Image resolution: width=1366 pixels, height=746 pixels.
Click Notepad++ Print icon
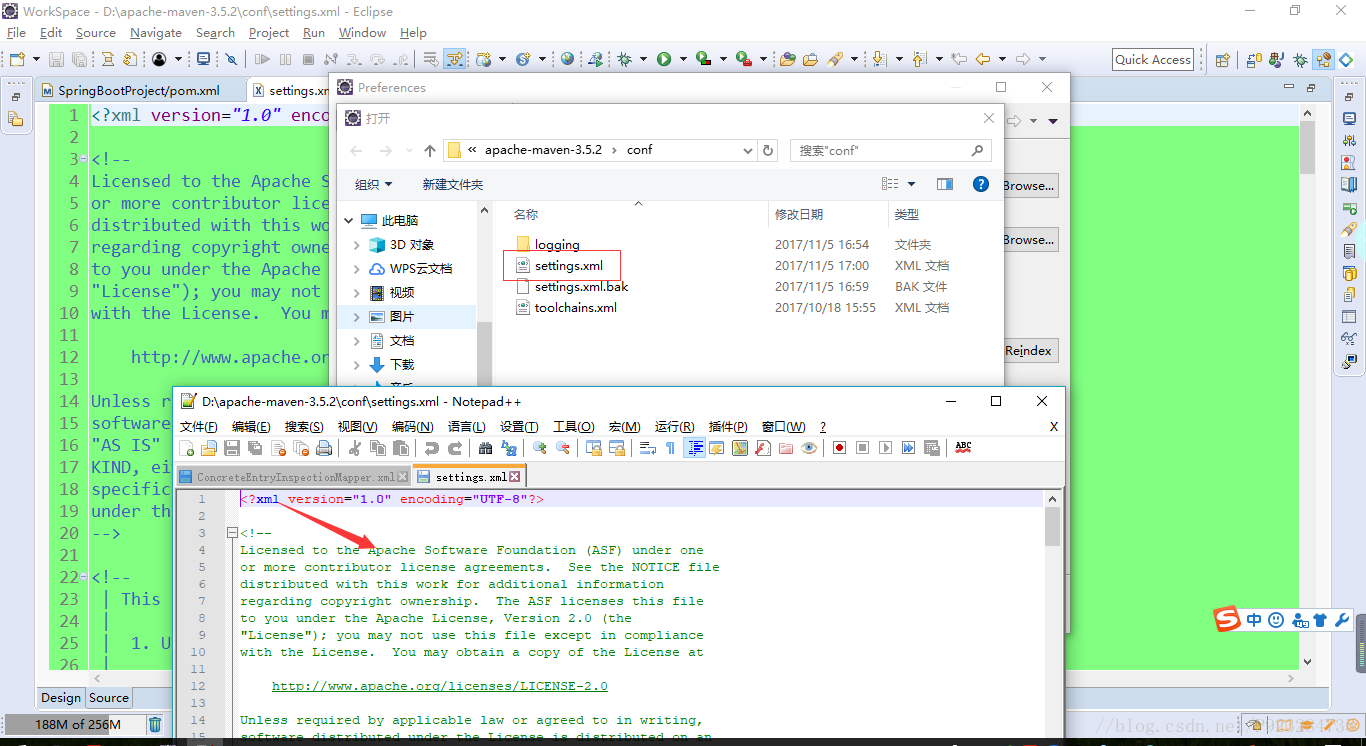pos(324,448)
